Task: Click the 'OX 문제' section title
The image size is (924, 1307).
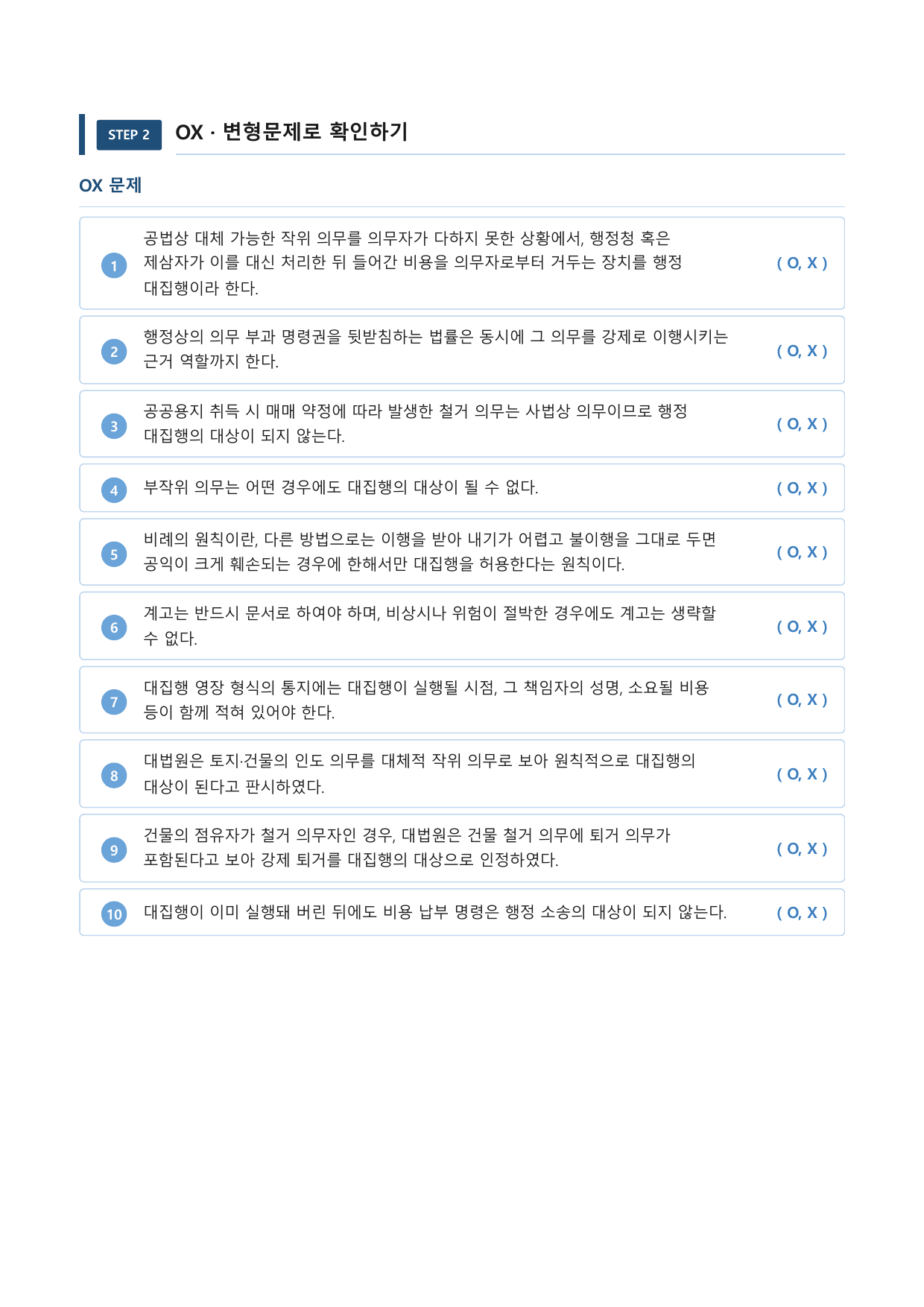Action: pyautogui.click(x=110, y=186)
